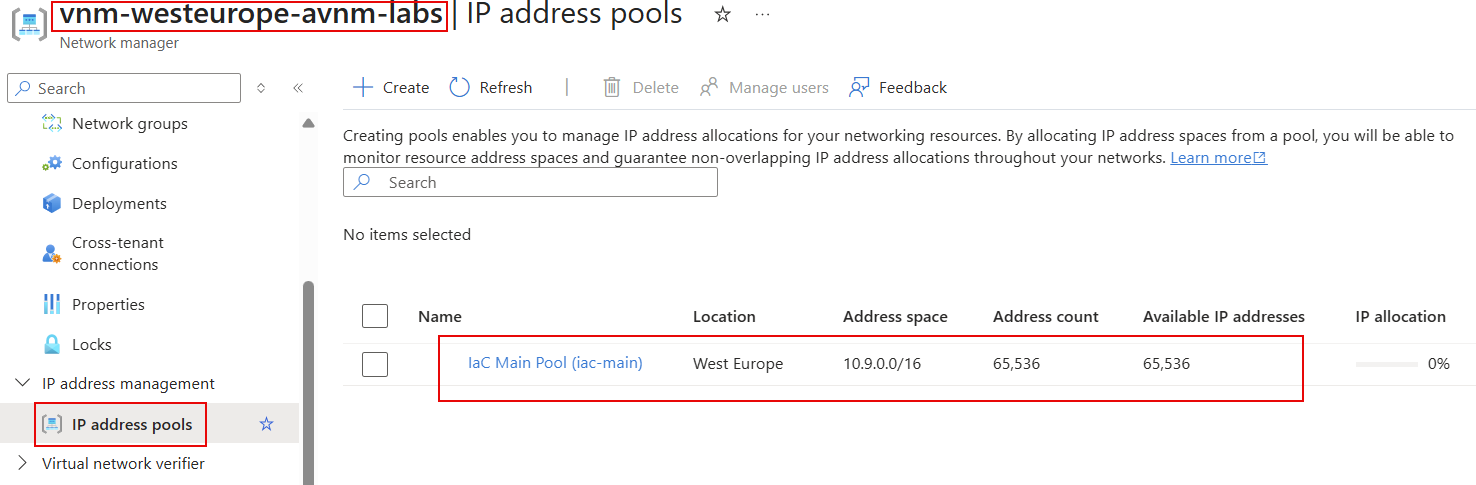Viewport: 1476px width, 485px height.
Task: Click the sidebar scroll up arrow
Action: tap(308, 124)
